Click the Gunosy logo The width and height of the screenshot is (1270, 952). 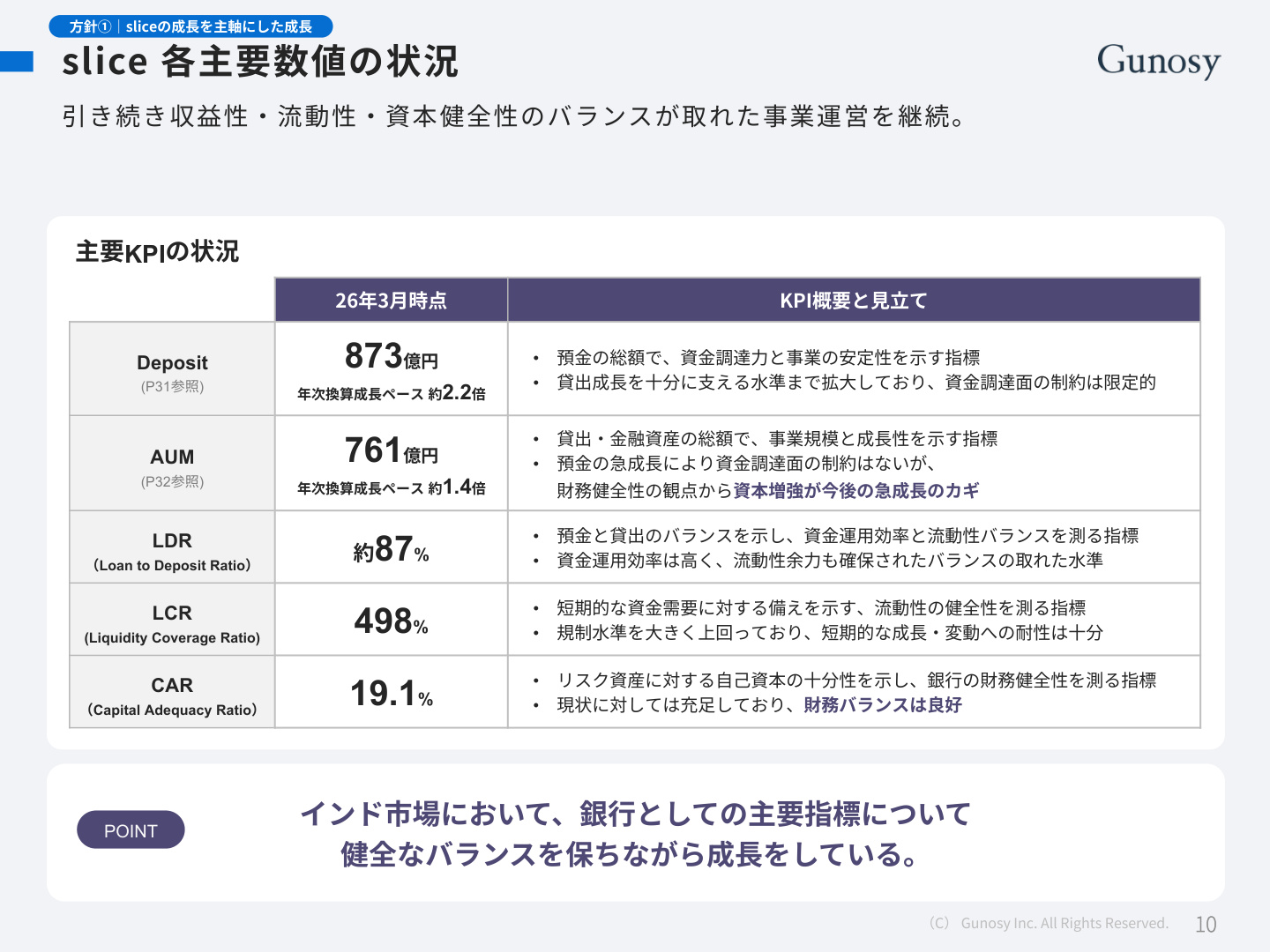click(x=1159, y=62)
